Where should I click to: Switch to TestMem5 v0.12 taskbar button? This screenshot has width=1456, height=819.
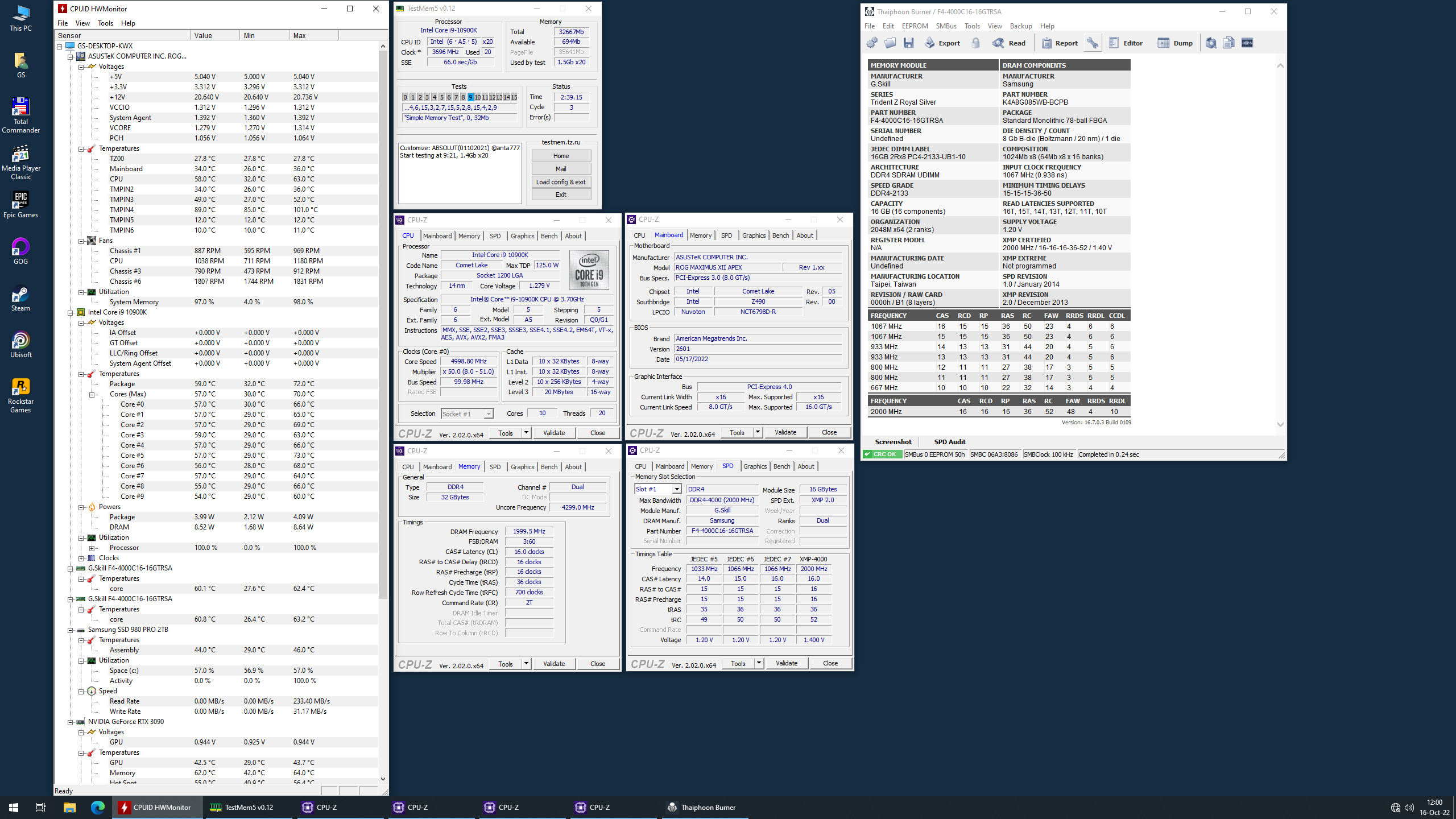point(248,808)
